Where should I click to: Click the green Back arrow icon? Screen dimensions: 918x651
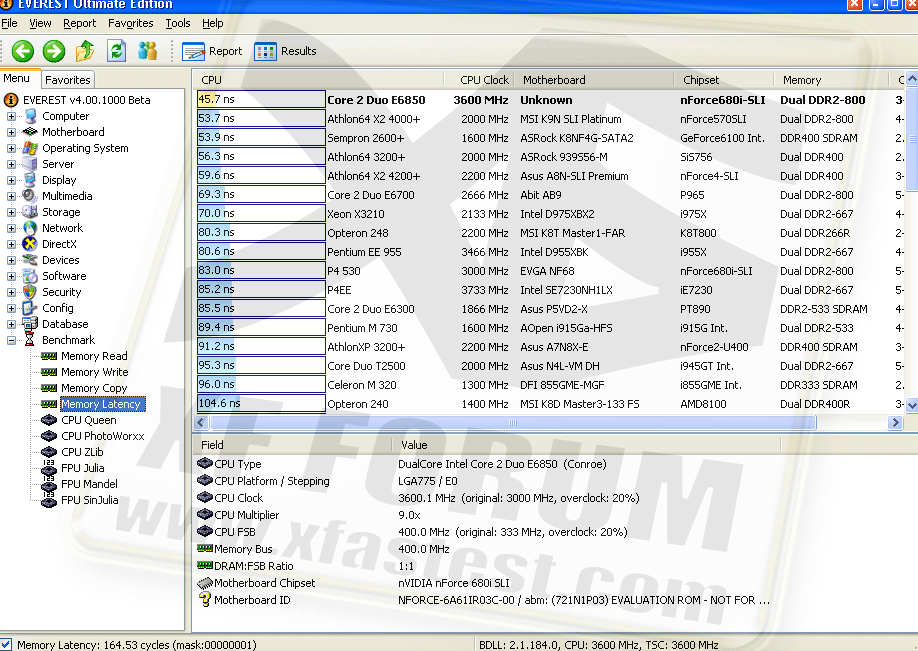click(23, 52)
